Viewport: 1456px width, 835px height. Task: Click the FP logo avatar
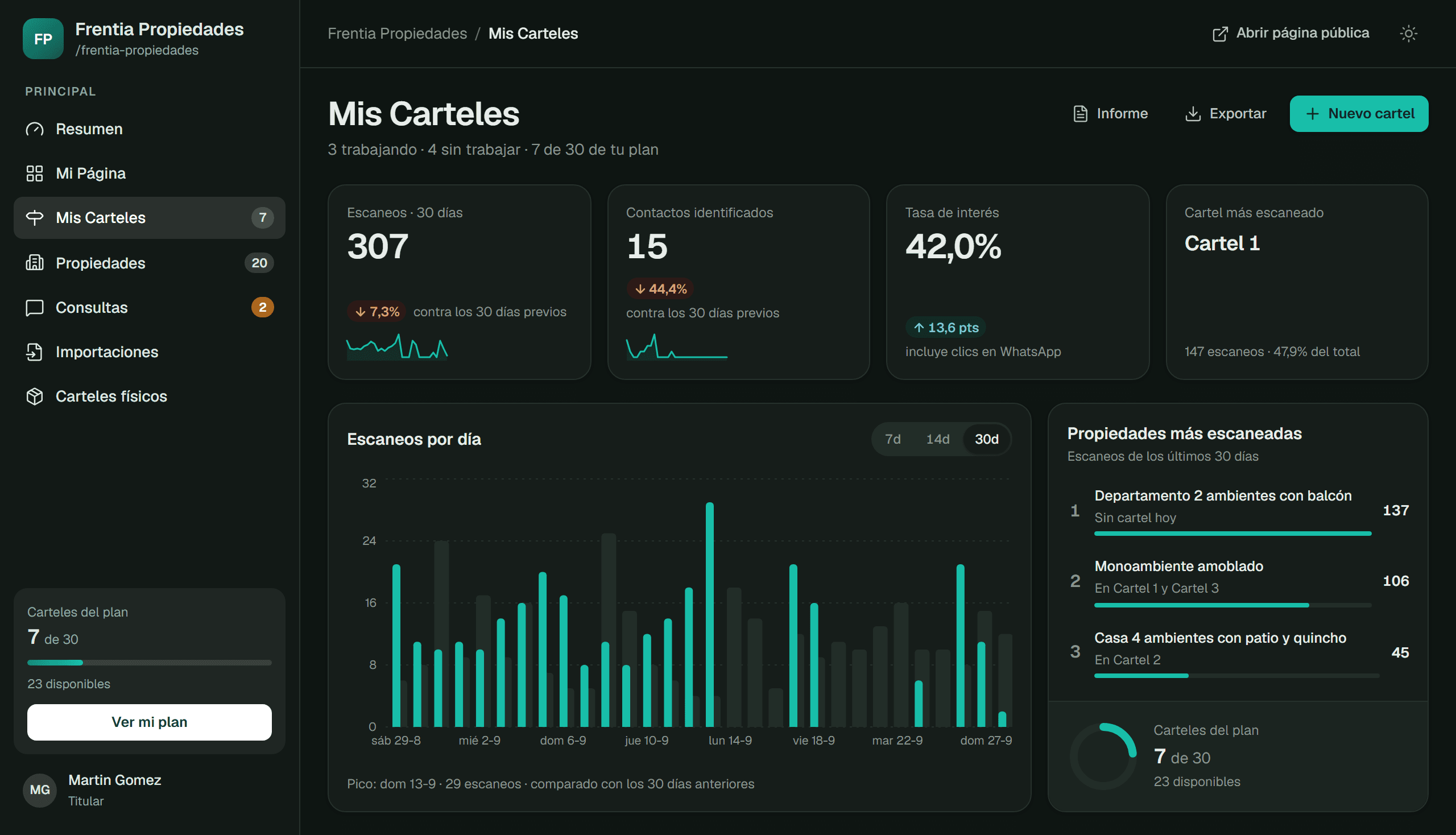point(43,39)
